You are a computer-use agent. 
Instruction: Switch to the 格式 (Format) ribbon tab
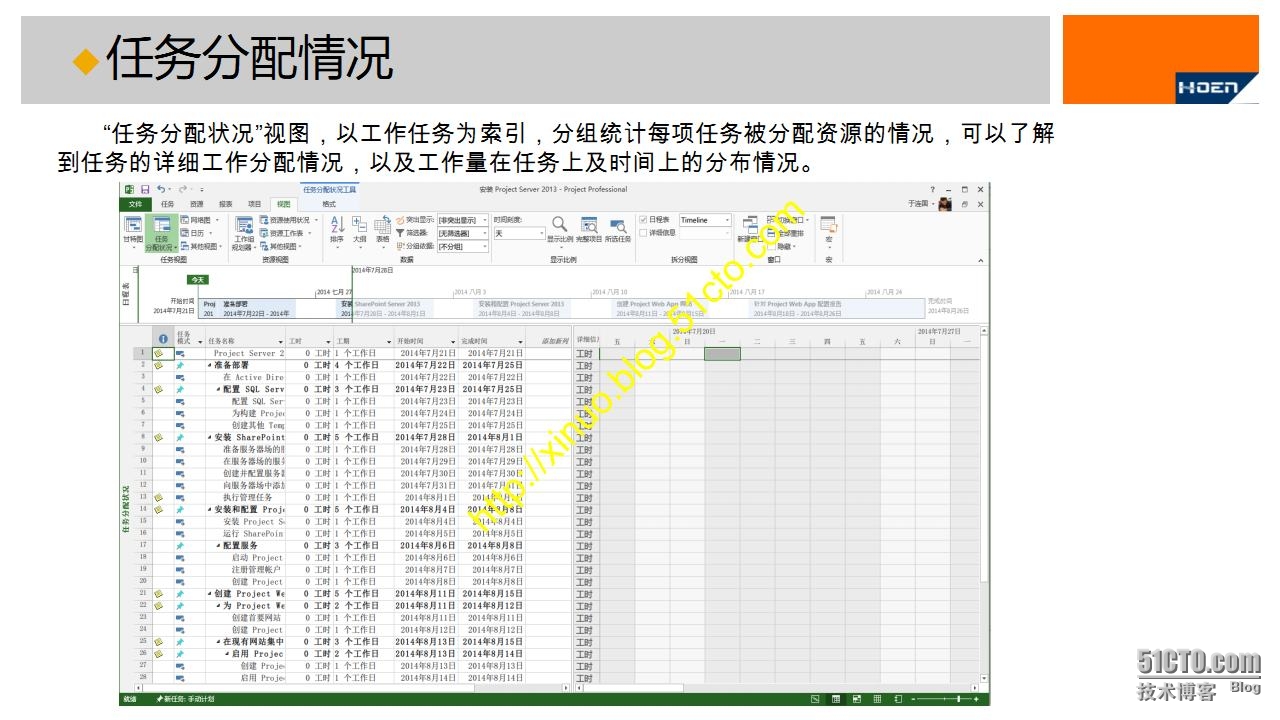tap(329, 203)
